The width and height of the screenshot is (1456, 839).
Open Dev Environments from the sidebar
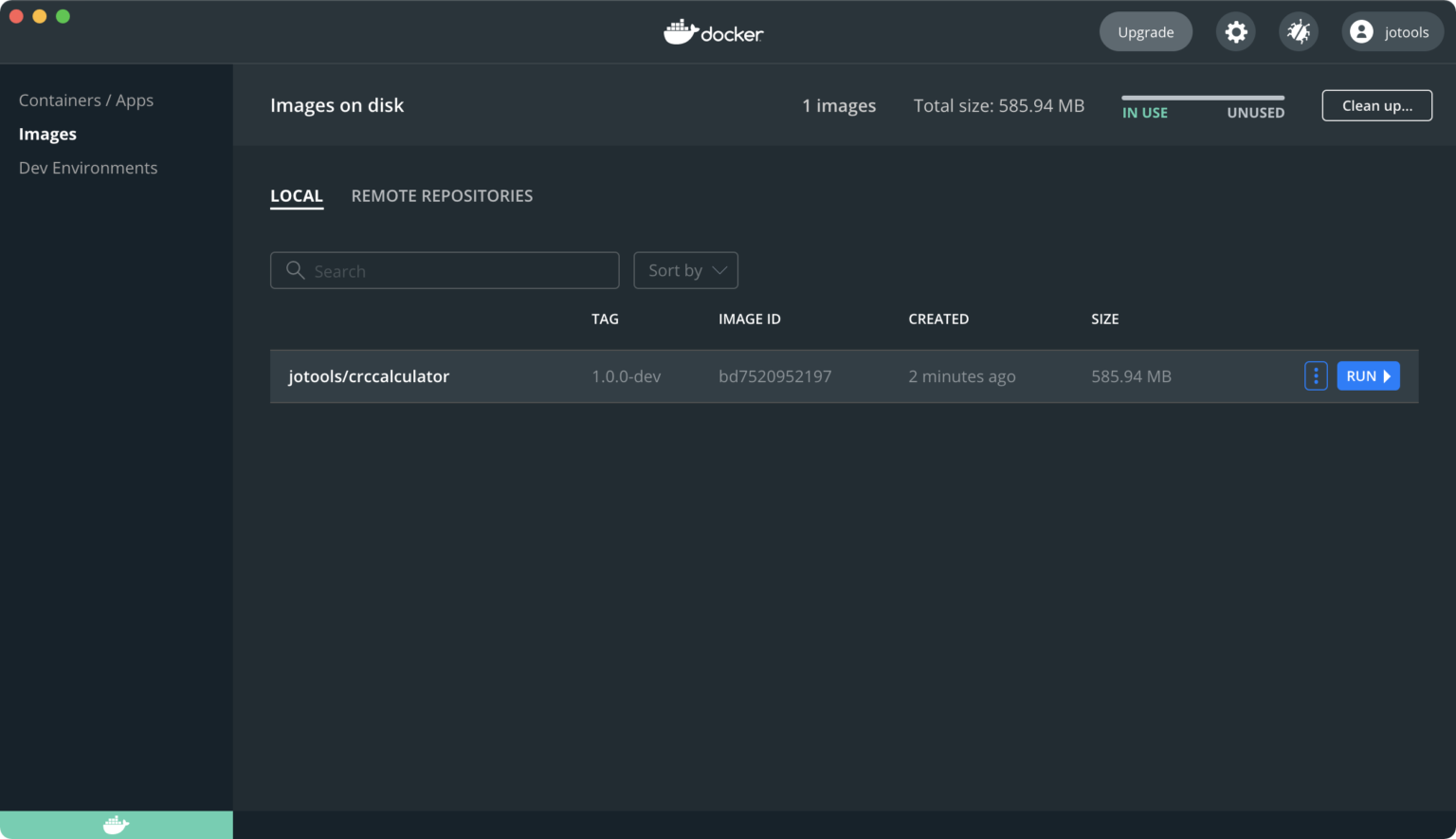(x=87, y=168)
